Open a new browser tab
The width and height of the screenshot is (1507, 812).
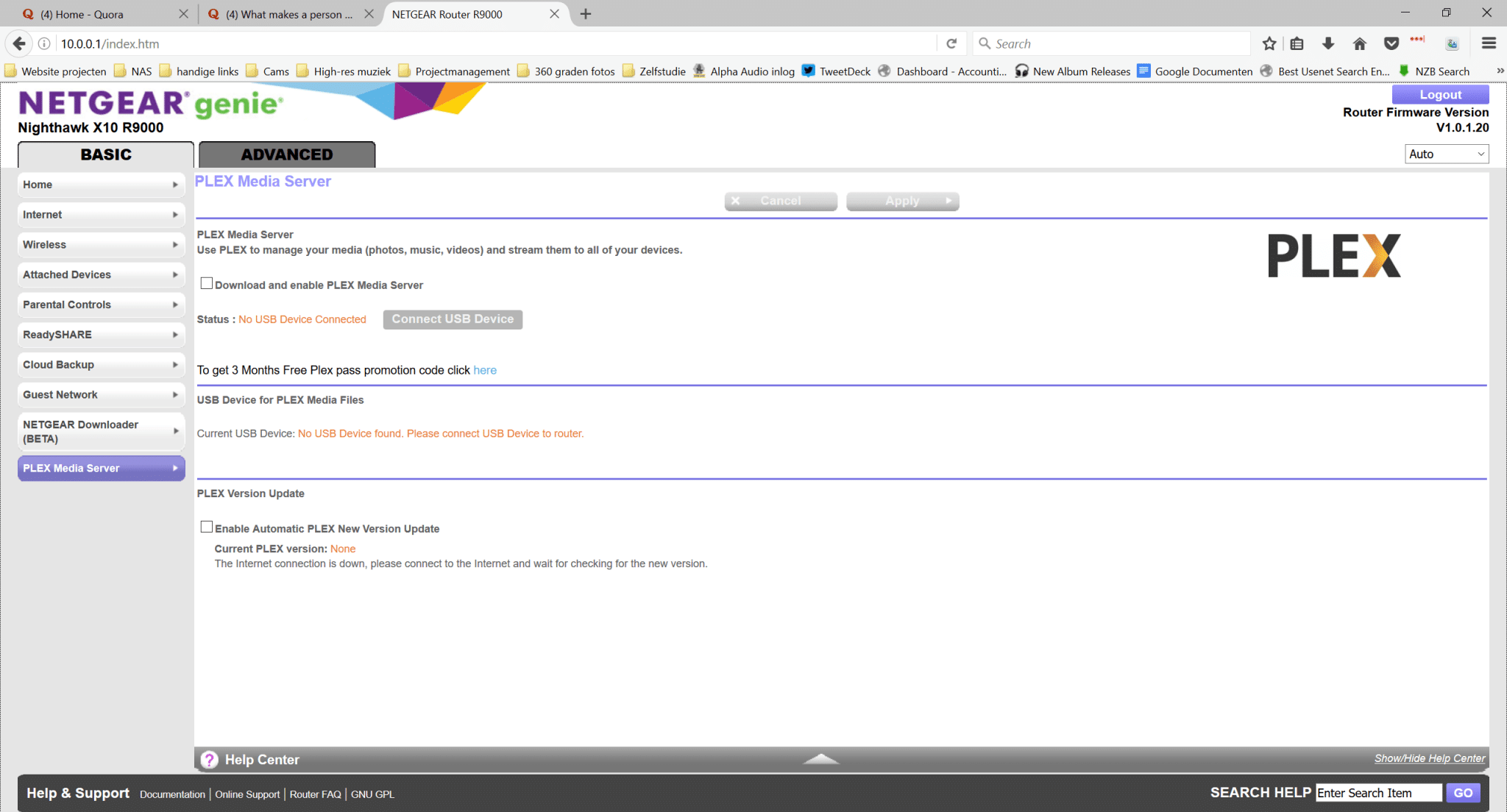click(x=586, y=14)
